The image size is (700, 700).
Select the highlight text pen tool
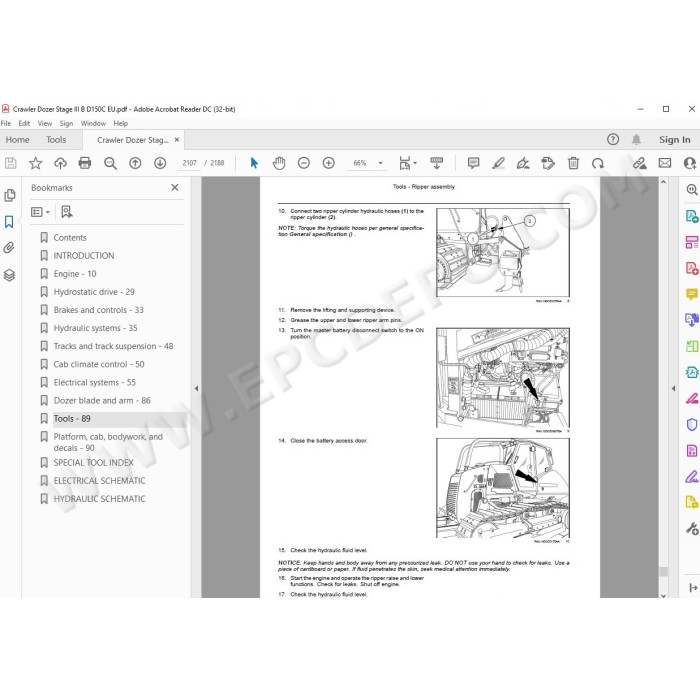[x=498, y=163]
